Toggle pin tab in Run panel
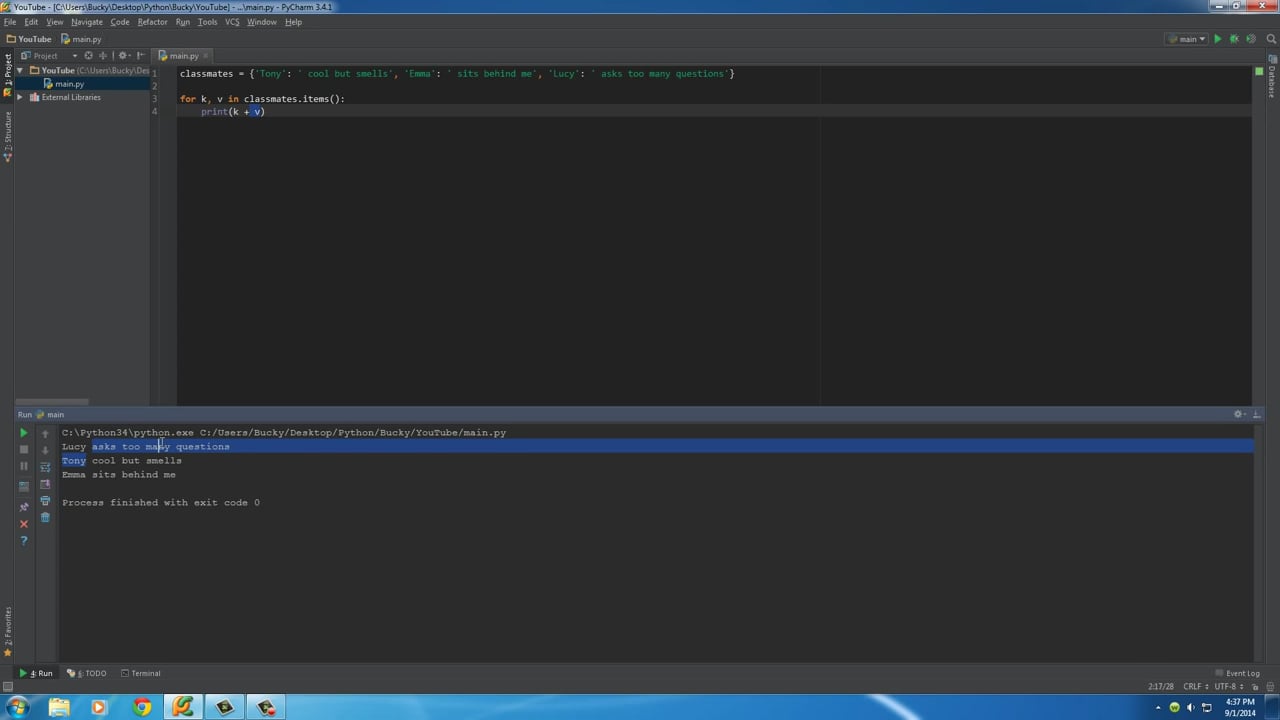 pyautogui.click(x=24, y=507)
